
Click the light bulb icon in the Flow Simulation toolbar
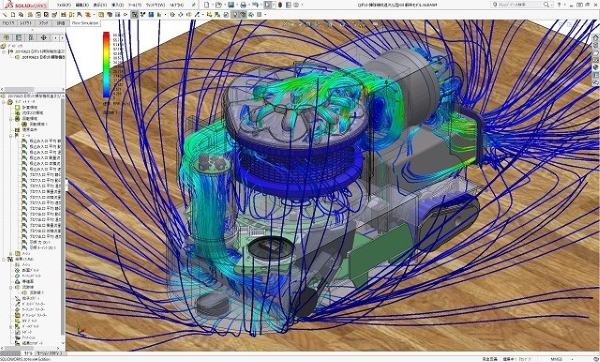tap(235, 15)
